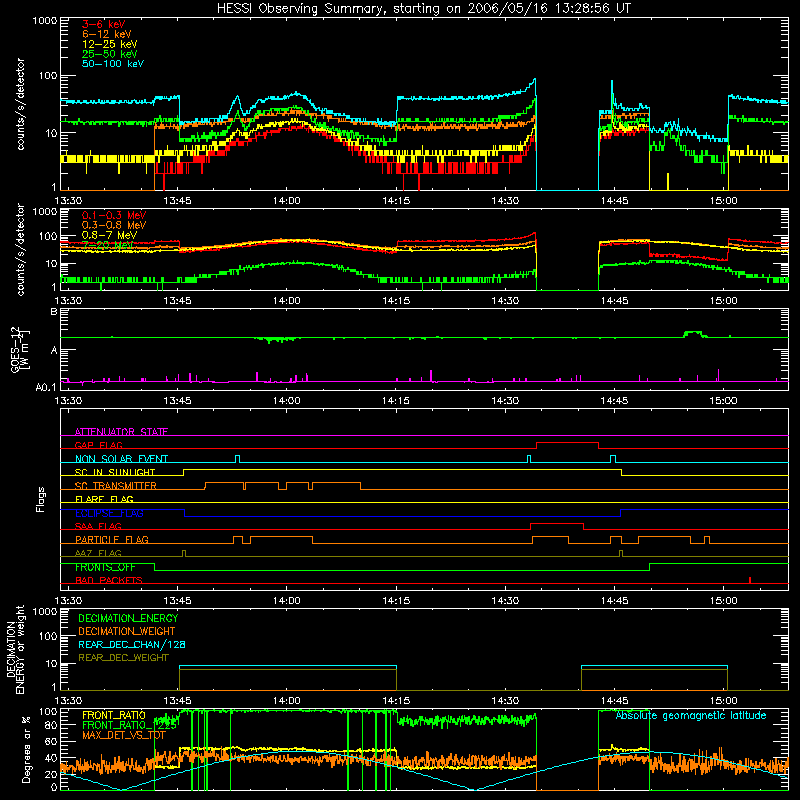The height and width of the screenshot is (800, 800).
Task: Click the red BAD_PACKETS spike marker
Action: (x=749, y=580)
